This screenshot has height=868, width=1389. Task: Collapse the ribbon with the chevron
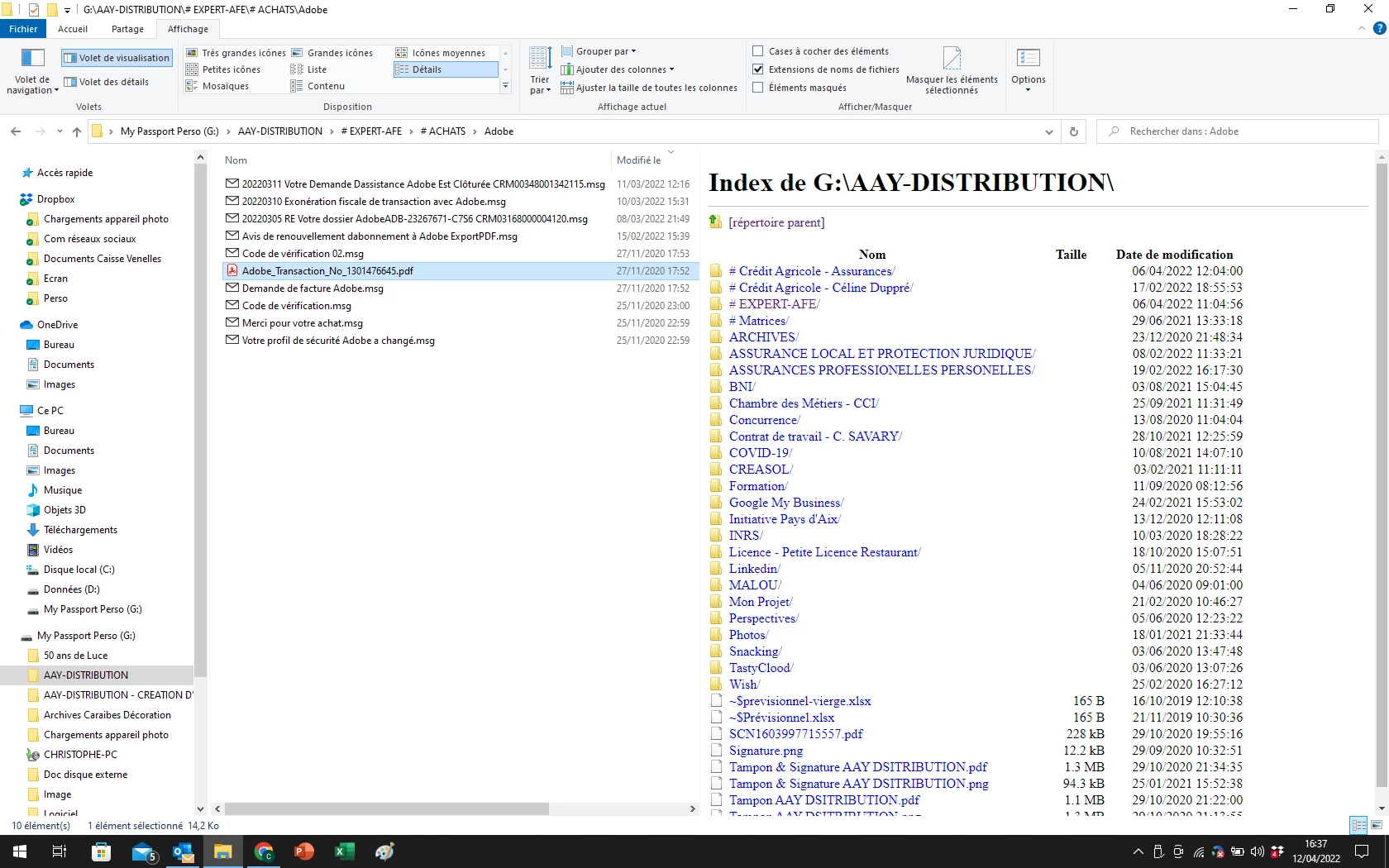click(1362, 29)
